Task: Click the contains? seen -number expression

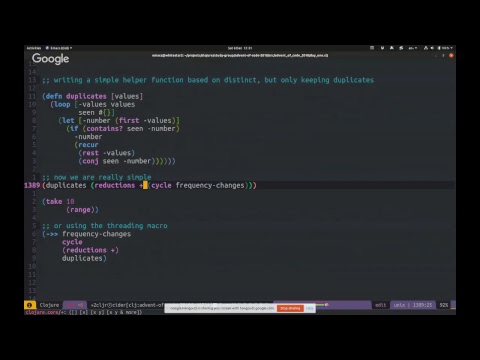Action: 131,129
